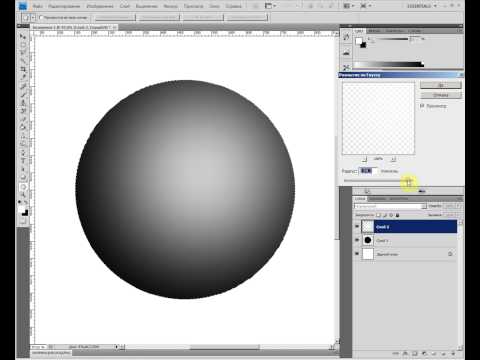480x360 pixels.
Task: Click the Cancel button in the Gaussian Blur dialog
Action: (x=441, y=95)
